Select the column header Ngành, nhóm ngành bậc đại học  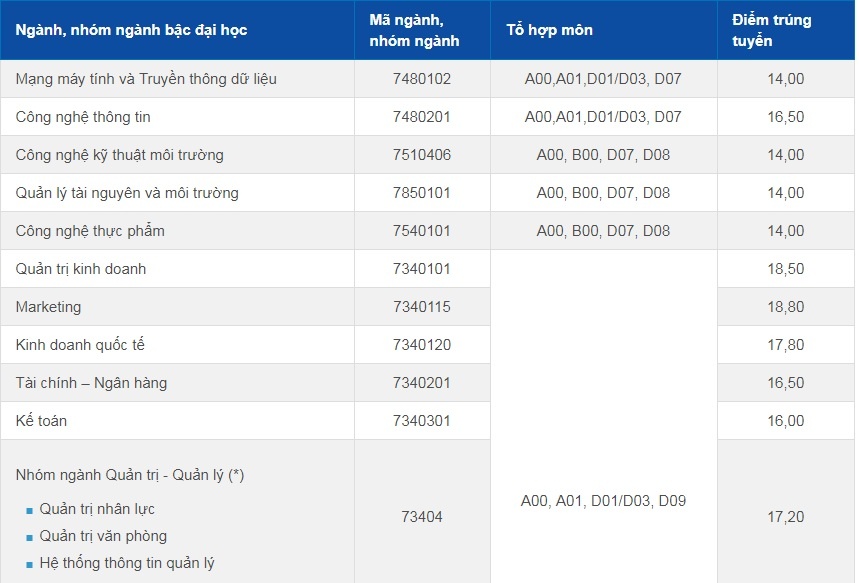(x=126, y=30)
